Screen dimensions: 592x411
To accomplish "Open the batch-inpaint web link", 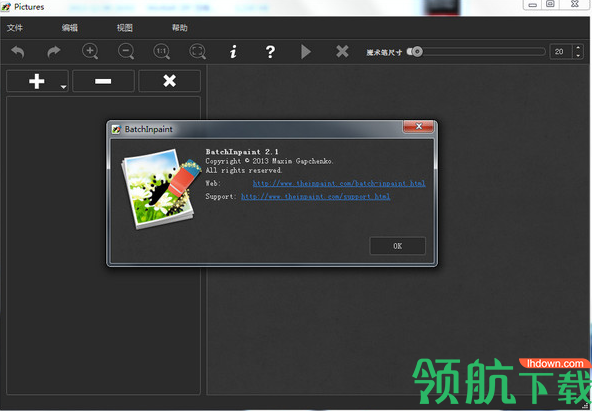I will (x=339, y=183).
